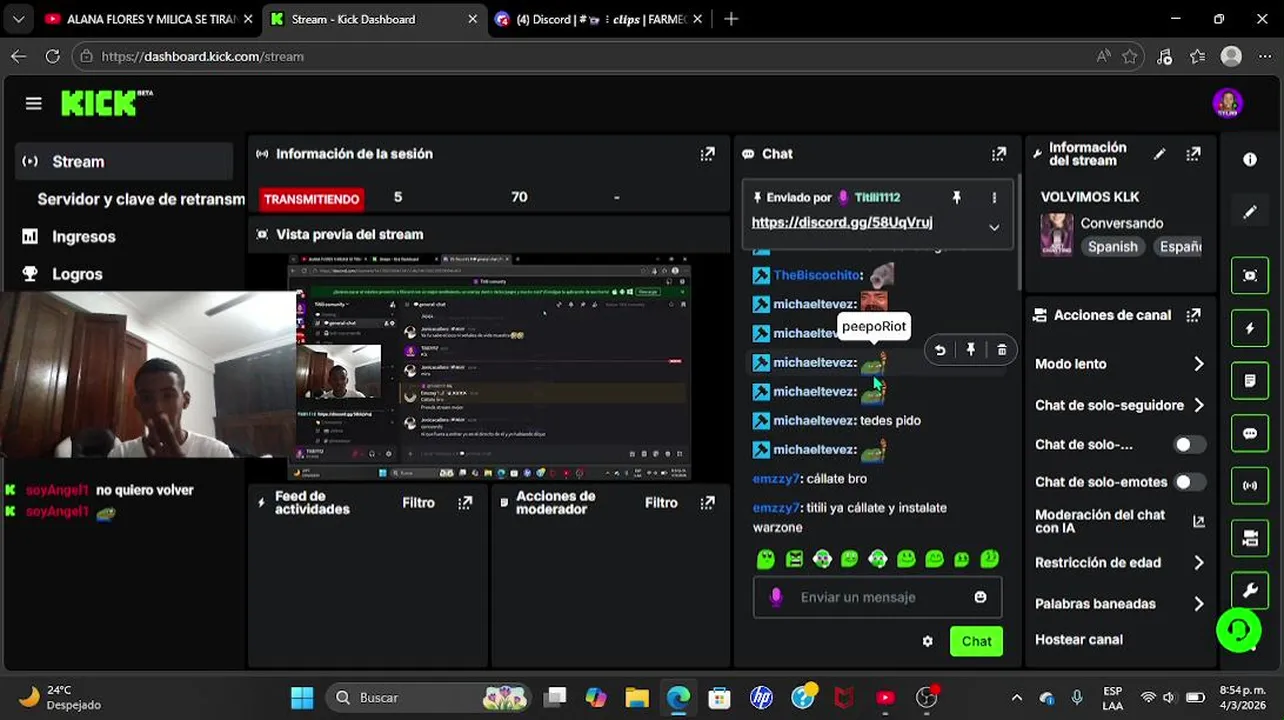Unpin the pinned message in chat
1284x720 pixels.
(x=956, y=198)
